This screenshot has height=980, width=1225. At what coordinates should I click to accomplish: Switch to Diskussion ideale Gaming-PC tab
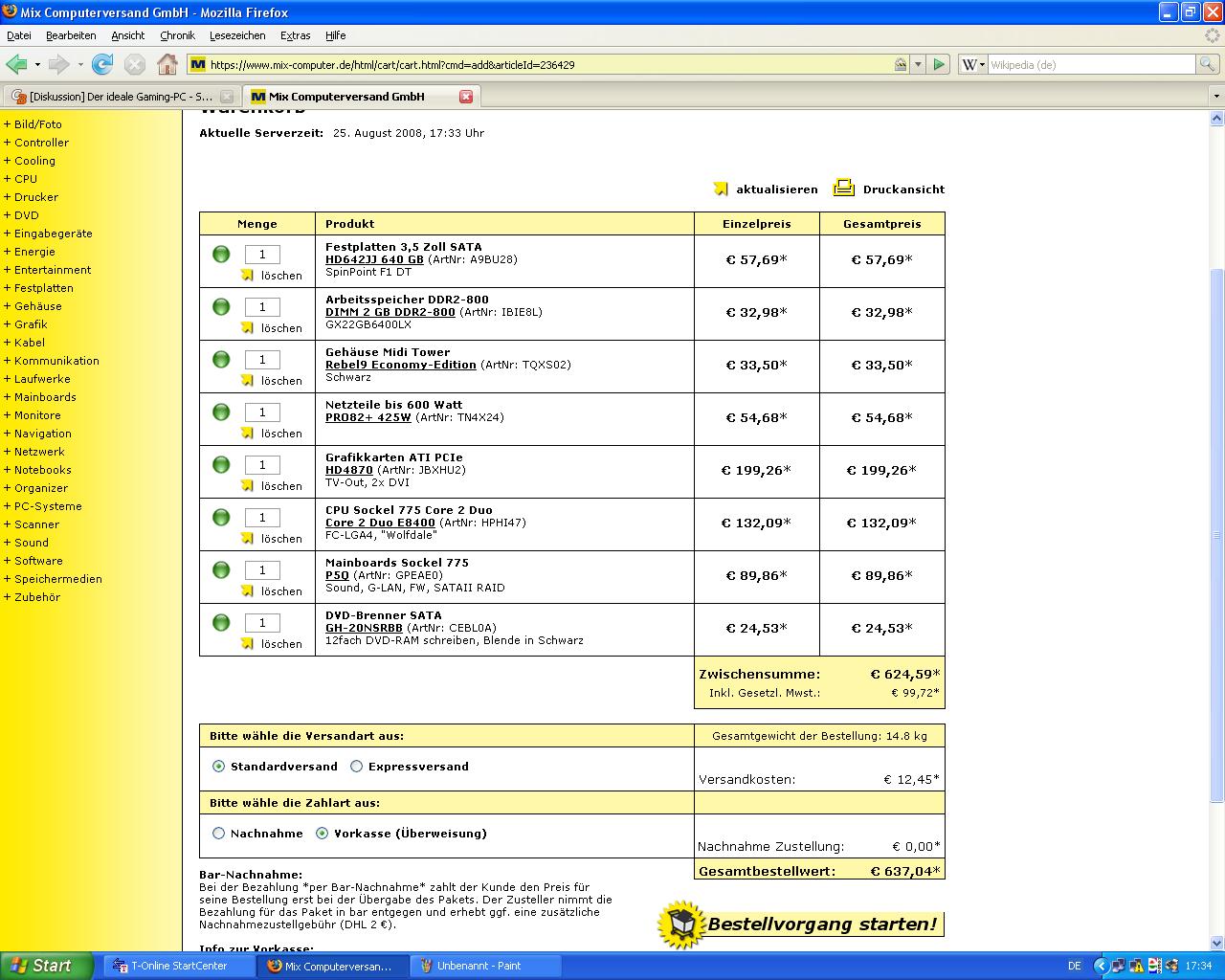click(121, 97)
